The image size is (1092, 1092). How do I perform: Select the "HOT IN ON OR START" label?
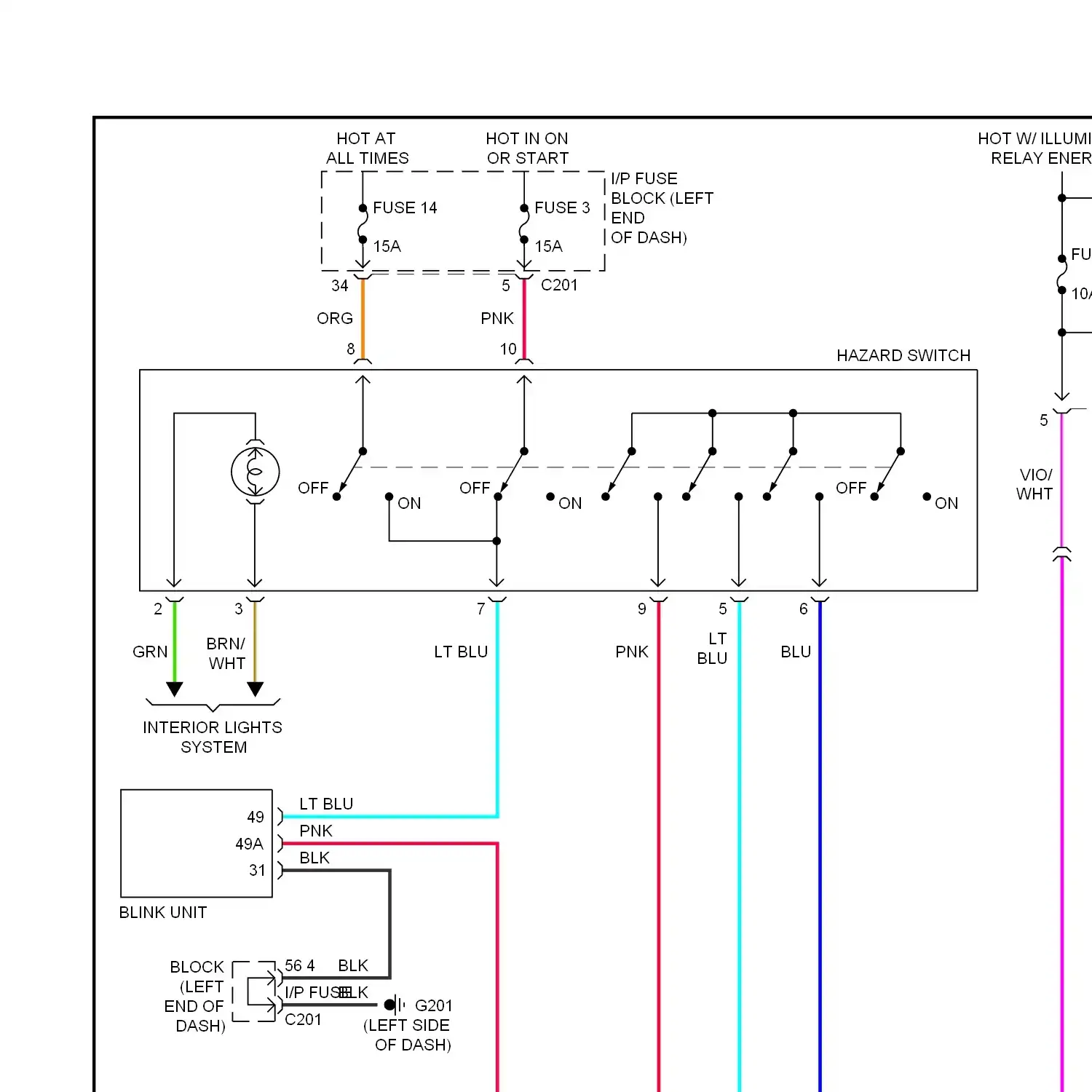528,148
